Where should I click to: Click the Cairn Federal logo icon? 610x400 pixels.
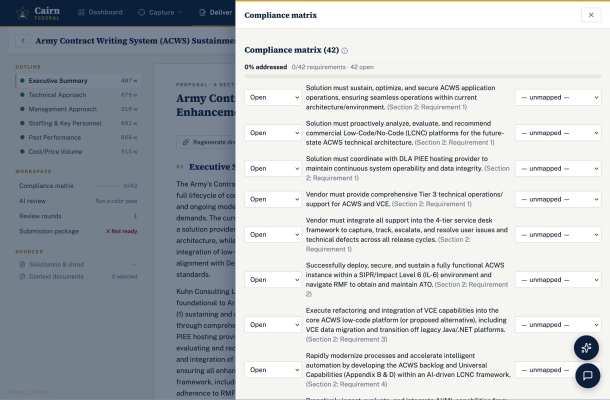coord(23,13)
